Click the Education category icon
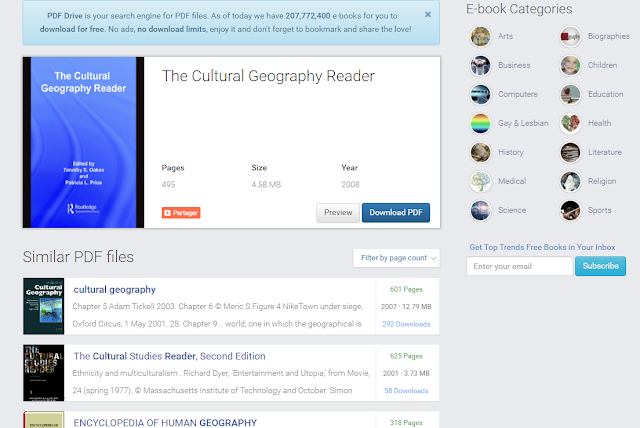Viewport: 640px width, 428px height. (x=570, y=94)
